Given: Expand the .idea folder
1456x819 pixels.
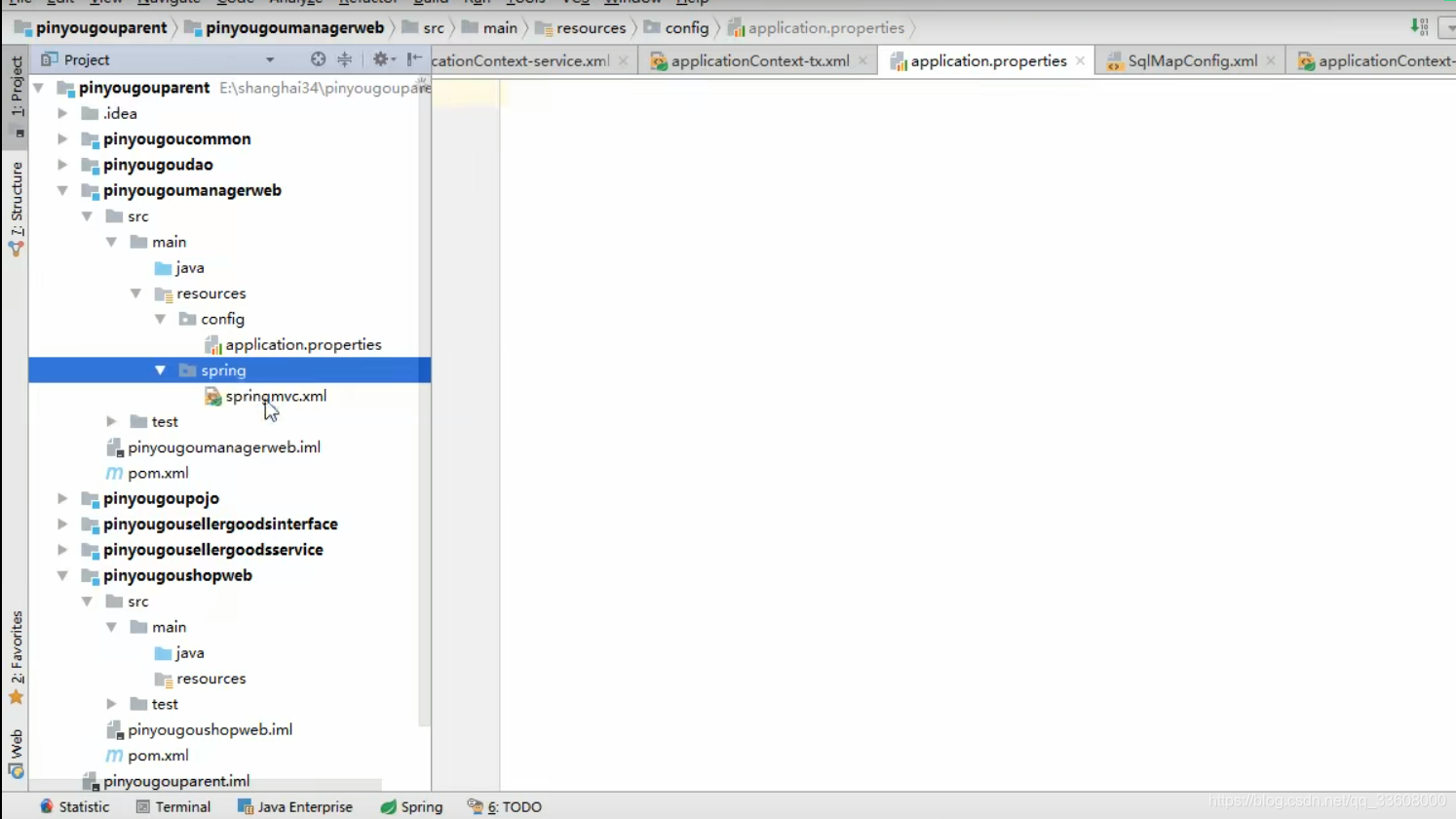Looking at the screenshot, I should pos(62,113).
